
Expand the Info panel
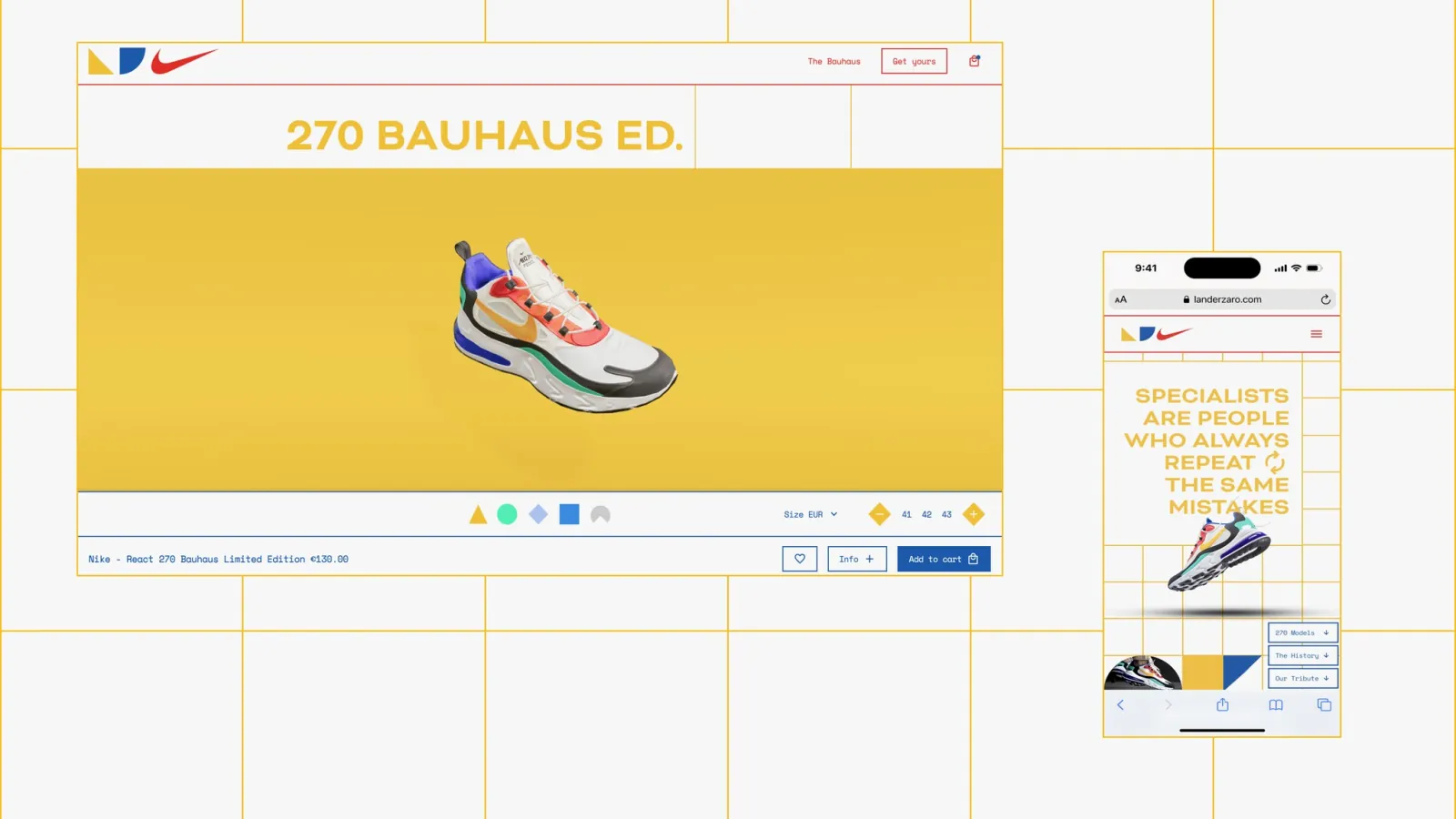(x=857, y=559)
